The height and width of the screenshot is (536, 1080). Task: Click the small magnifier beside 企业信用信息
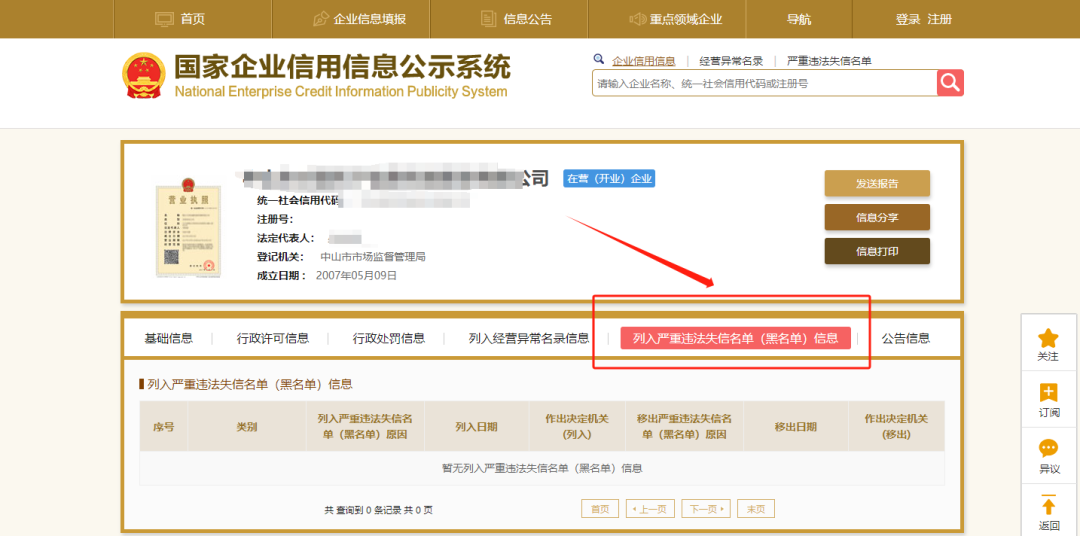(x=599, y=59)
